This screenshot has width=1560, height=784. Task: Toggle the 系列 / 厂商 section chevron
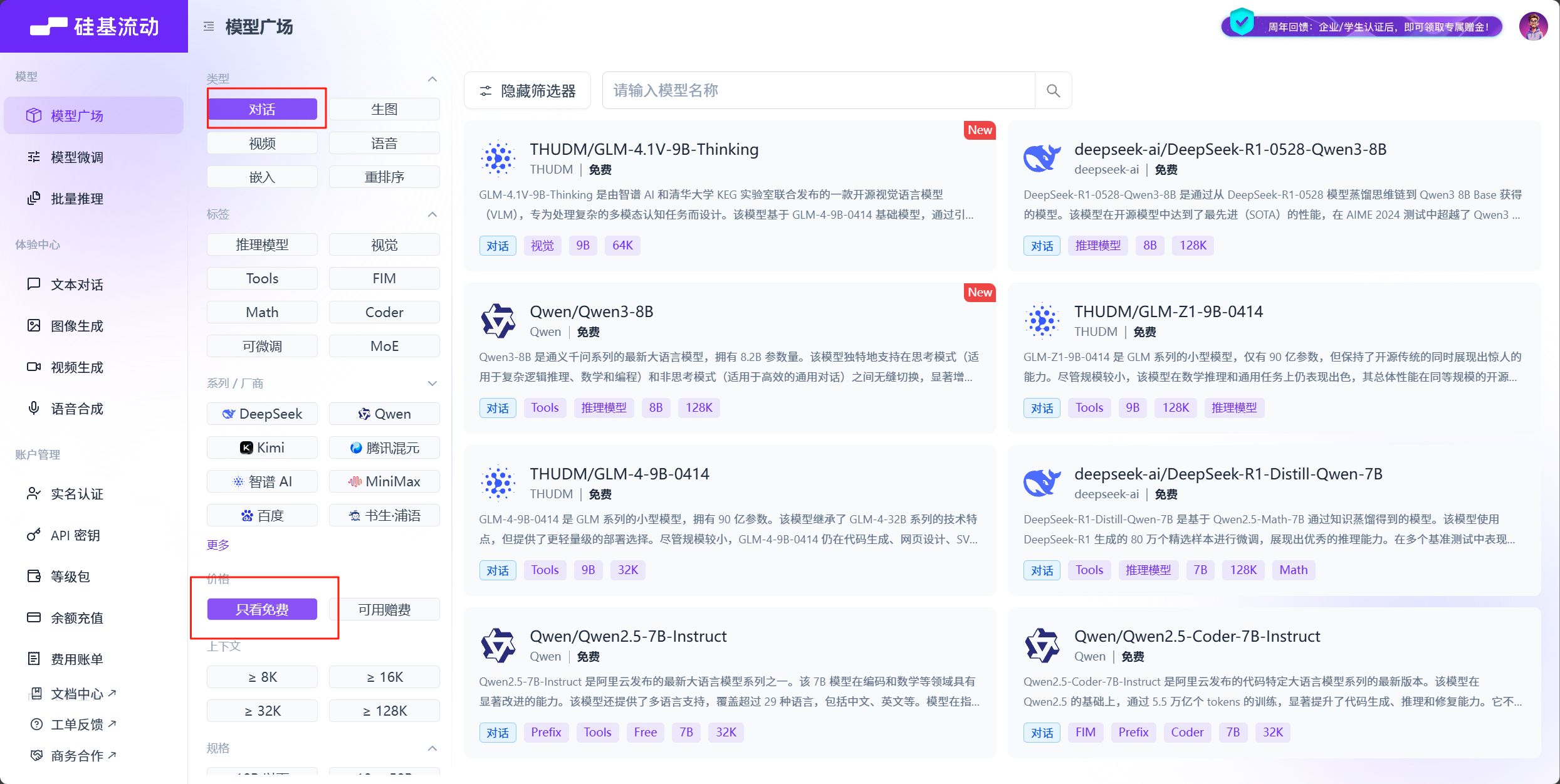(x=432, y=383)
